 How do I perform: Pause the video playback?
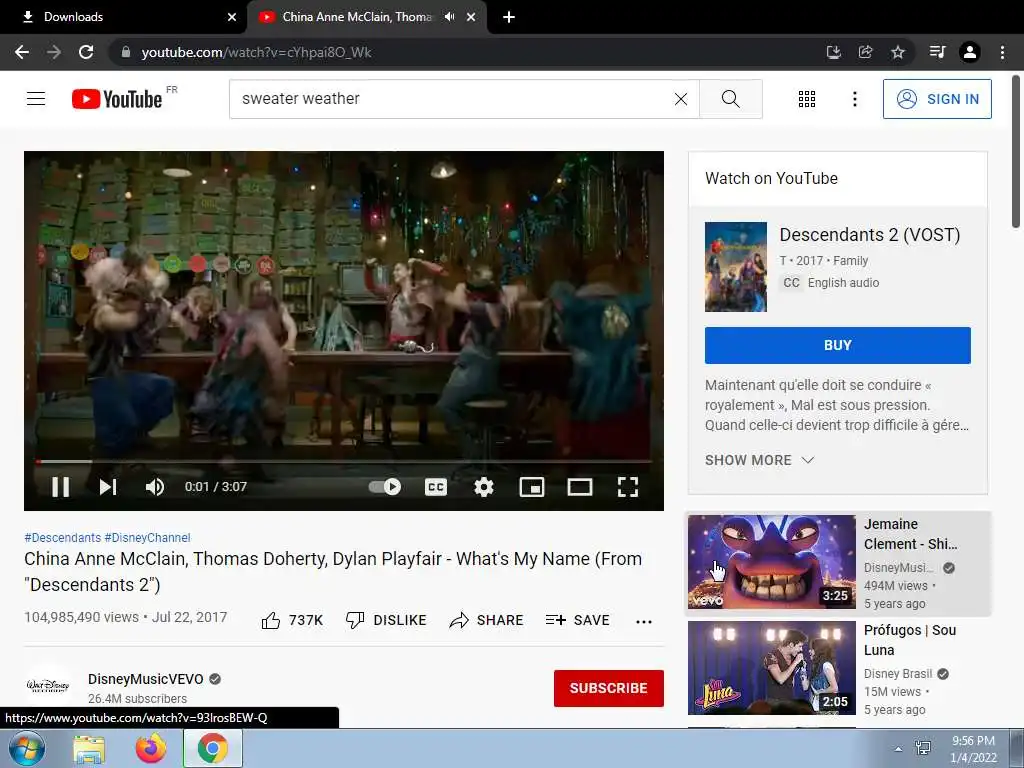[x=61, y=487]
